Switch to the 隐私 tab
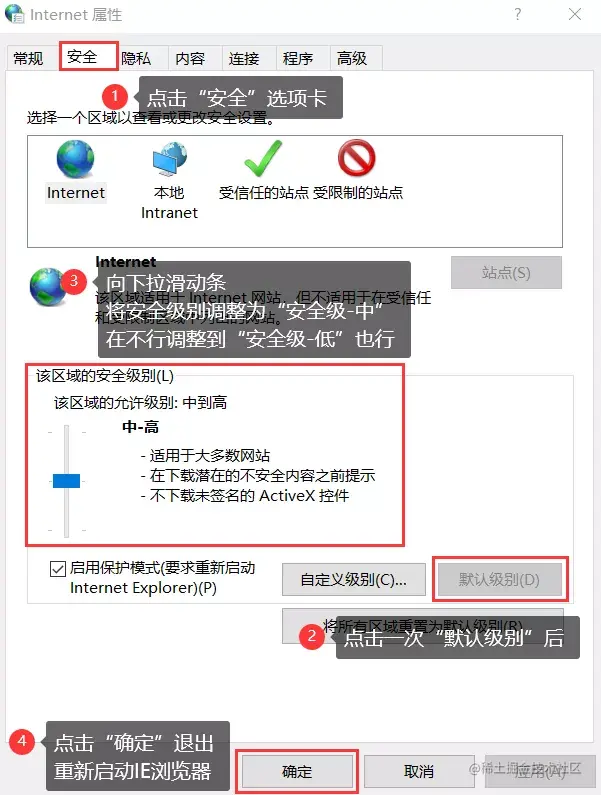This screenshot has height=795, width=601. [136, 58]
